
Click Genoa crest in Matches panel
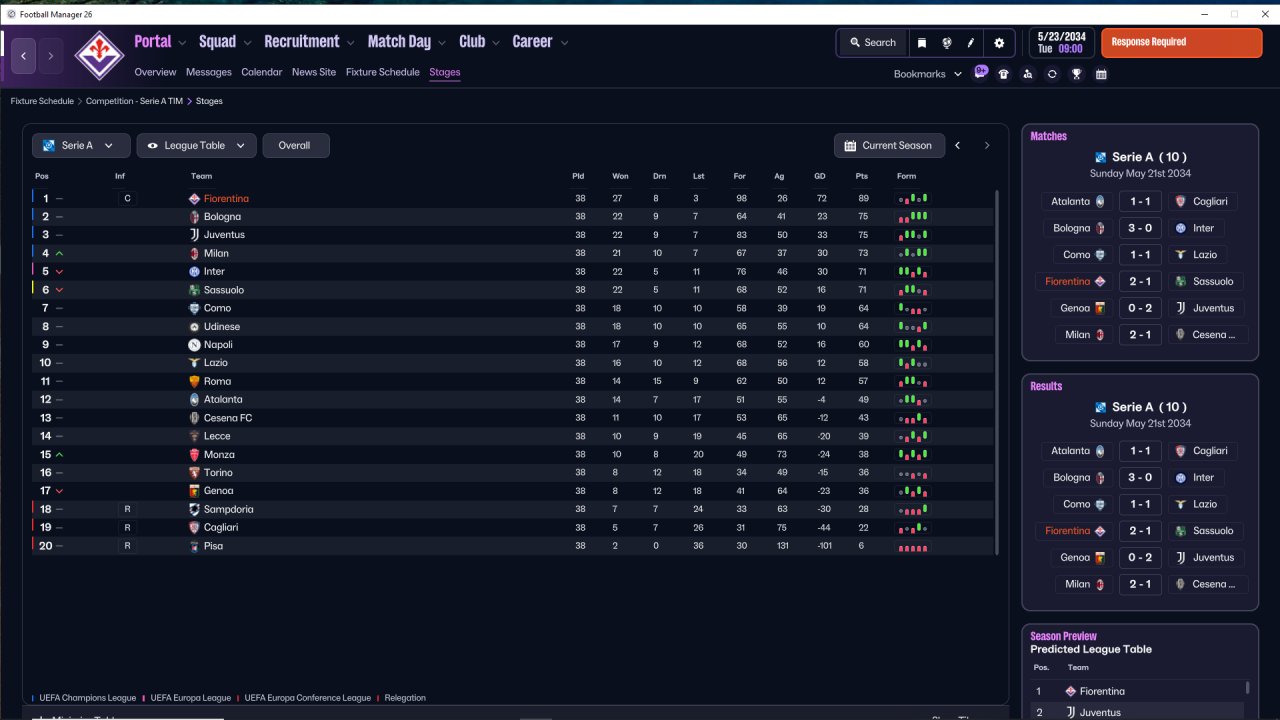[x=1101, y=308]
